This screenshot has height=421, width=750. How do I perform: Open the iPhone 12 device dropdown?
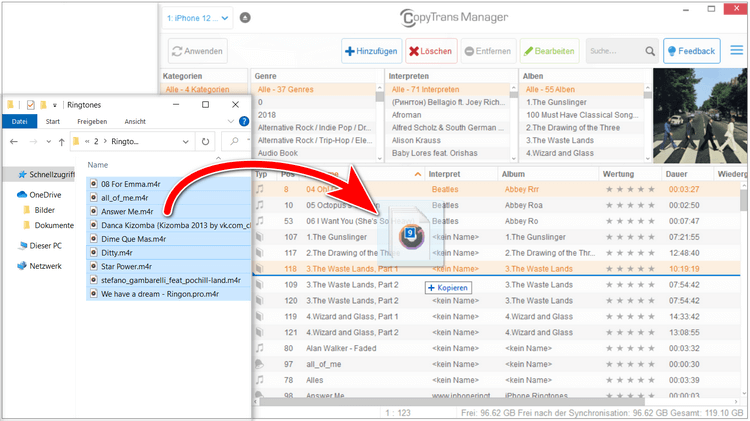pyautogui.click(x=198, y=18)
